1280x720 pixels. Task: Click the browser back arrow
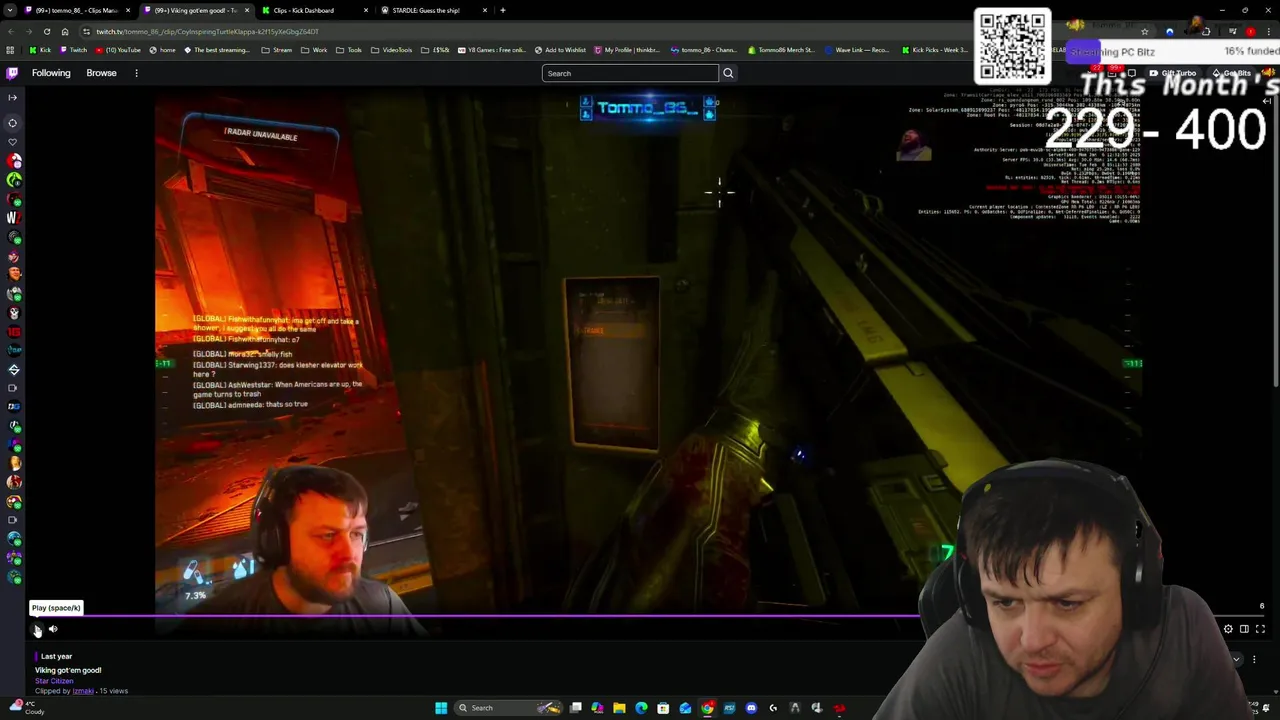10,31
